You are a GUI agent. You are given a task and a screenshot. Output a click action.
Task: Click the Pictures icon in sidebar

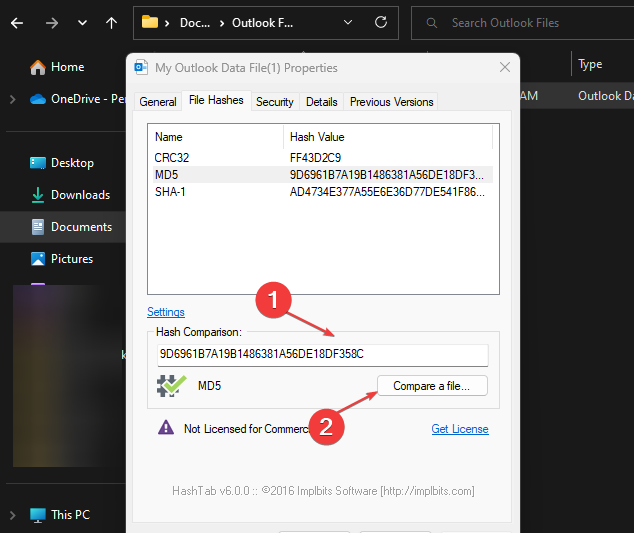click(38, 259)
